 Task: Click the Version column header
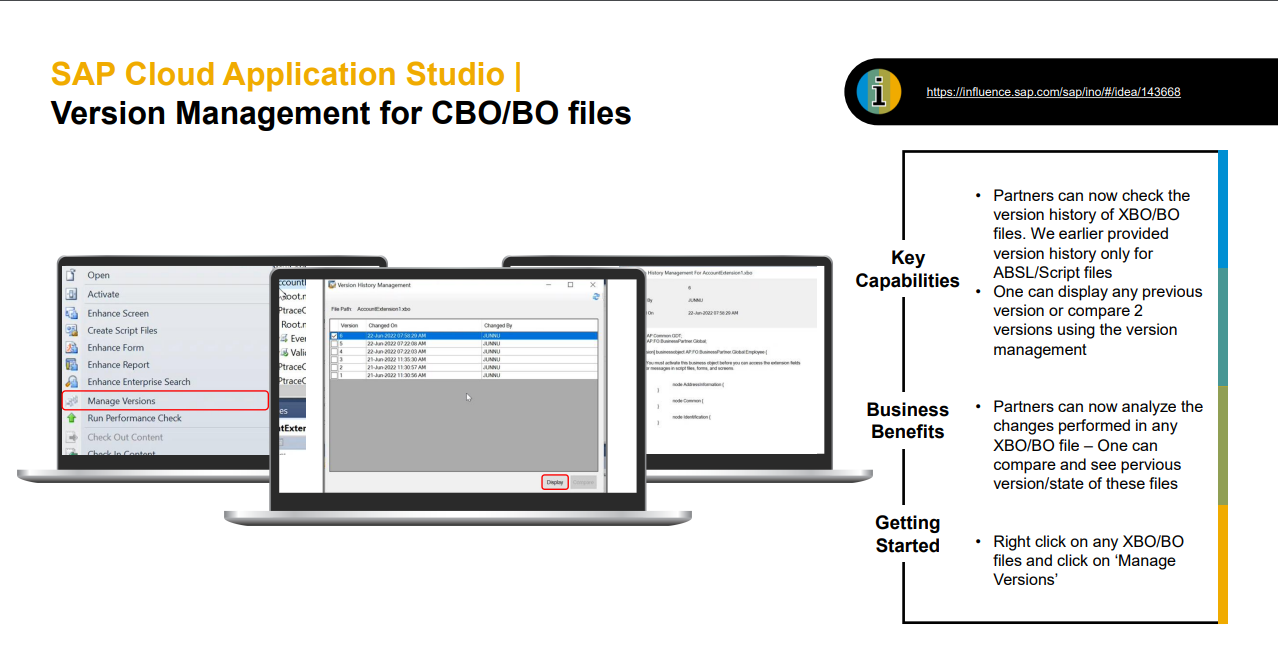(349, 326)
